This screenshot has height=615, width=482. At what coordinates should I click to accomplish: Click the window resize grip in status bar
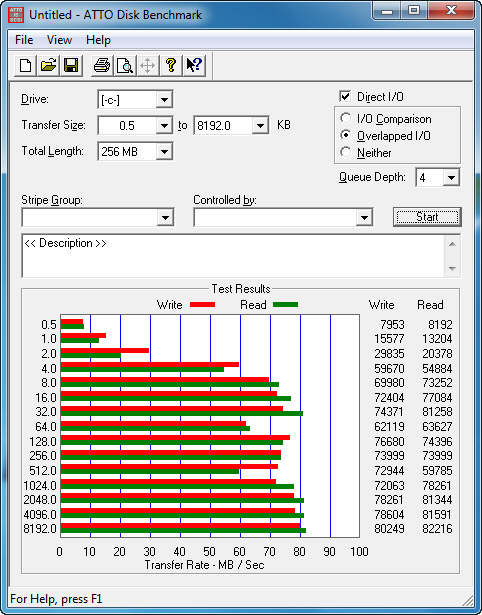[x=467, y=600]
